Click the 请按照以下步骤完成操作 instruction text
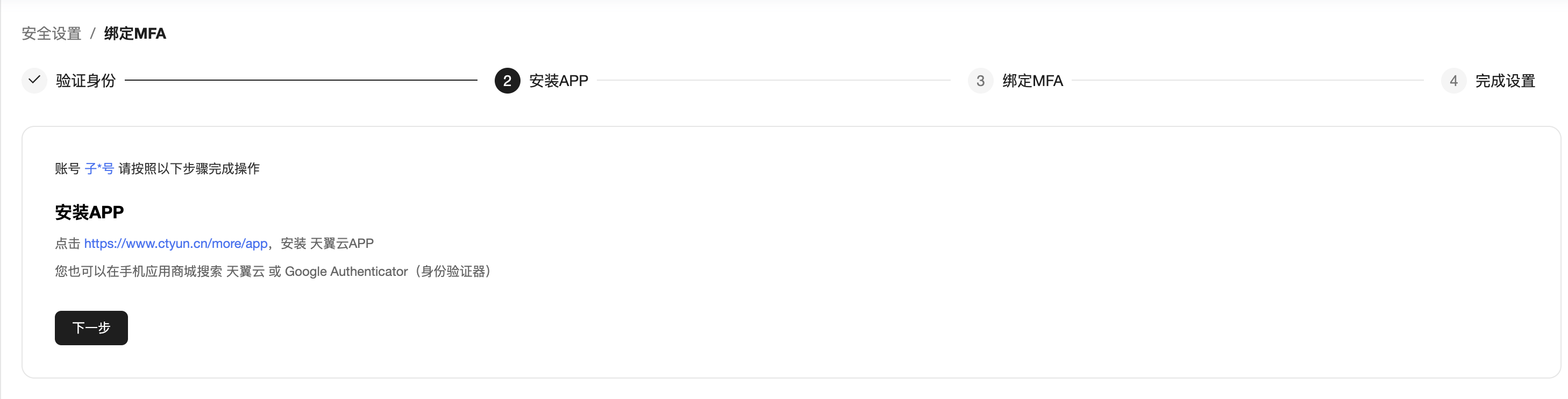1568x399 pixels. pos(189,169)
